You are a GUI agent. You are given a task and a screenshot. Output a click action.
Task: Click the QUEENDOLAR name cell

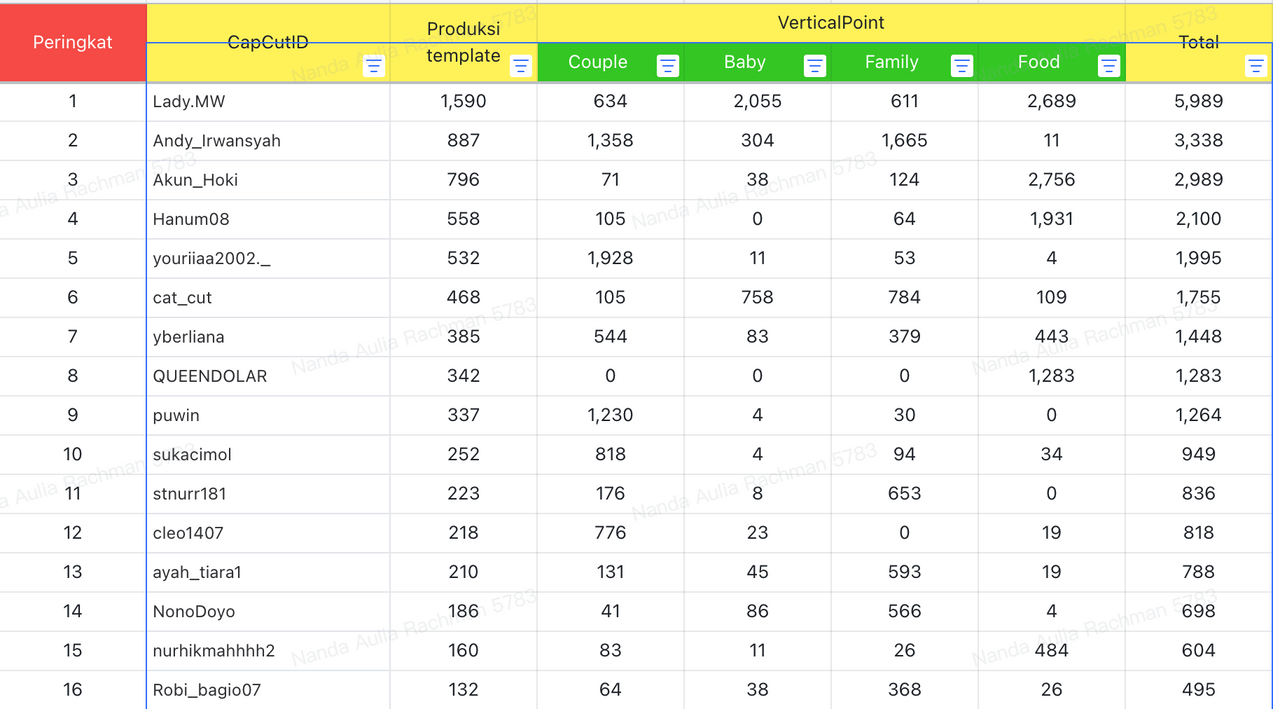[268, 376]
